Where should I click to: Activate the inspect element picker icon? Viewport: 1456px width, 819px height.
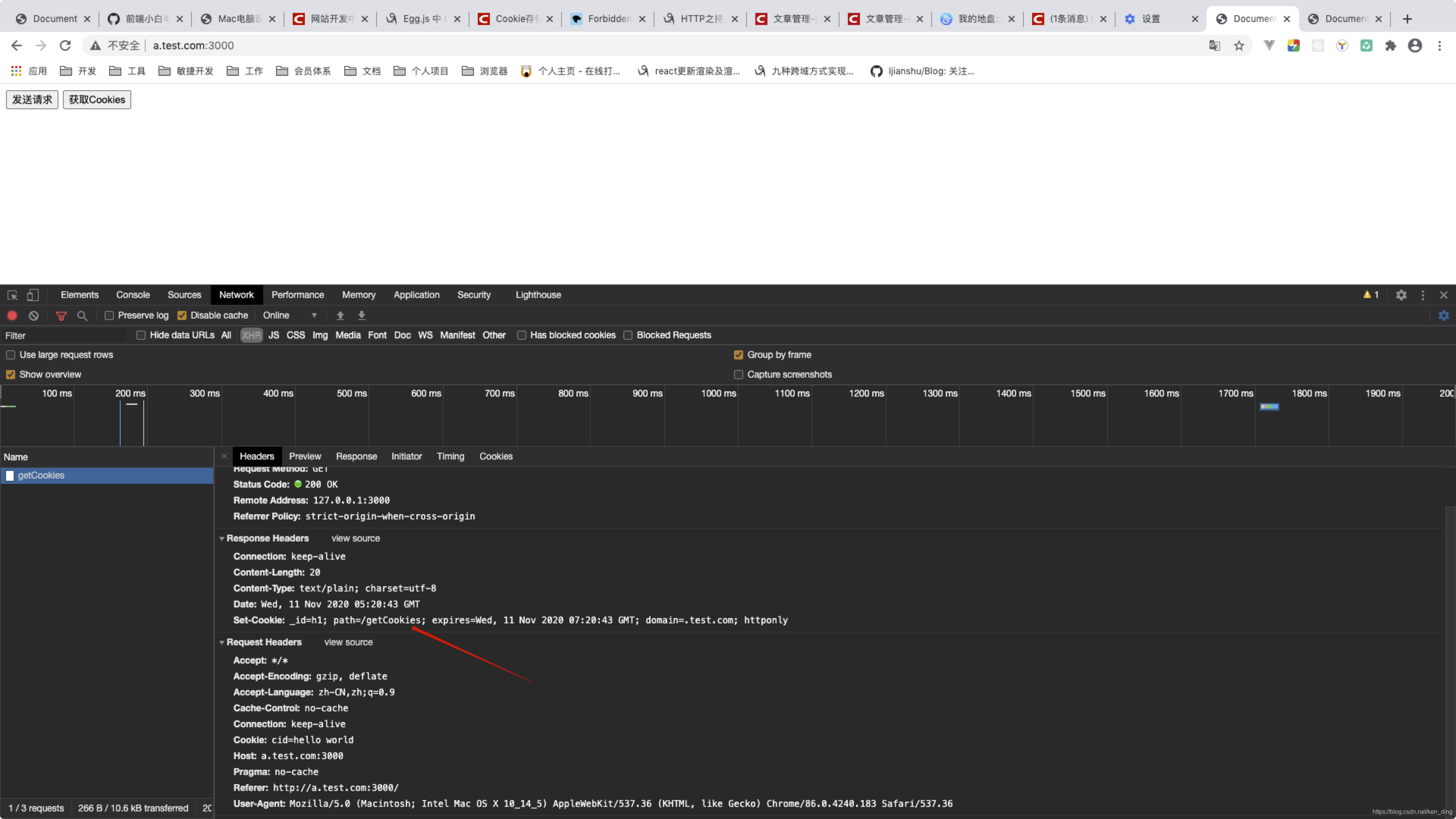[13, 295]
